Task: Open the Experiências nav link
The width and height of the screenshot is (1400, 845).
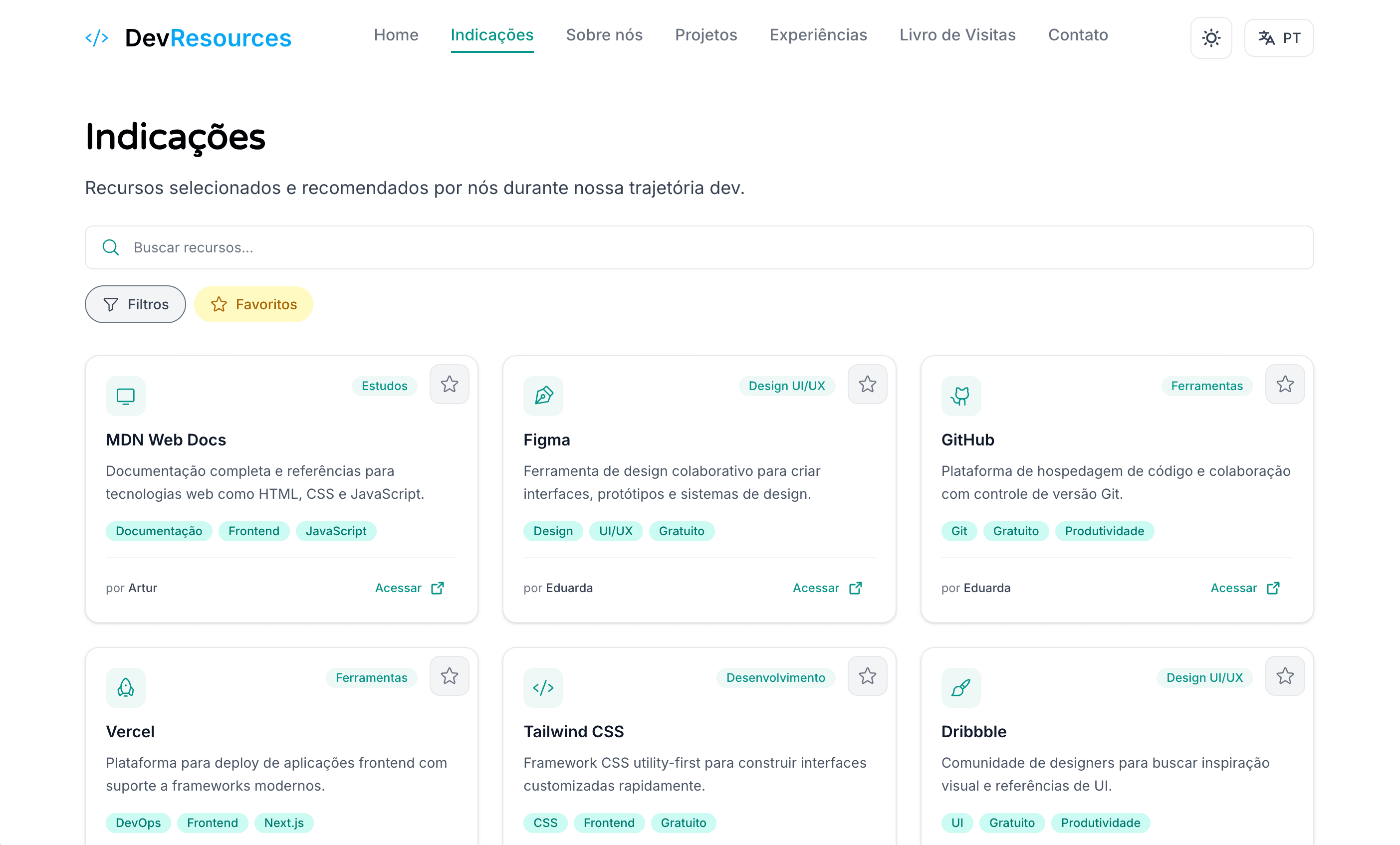Action: (x=818, y=35)
